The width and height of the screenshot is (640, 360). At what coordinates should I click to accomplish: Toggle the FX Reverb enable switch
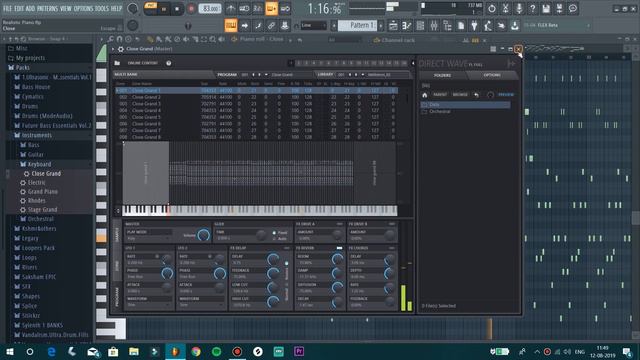click(x=339, y=248)
